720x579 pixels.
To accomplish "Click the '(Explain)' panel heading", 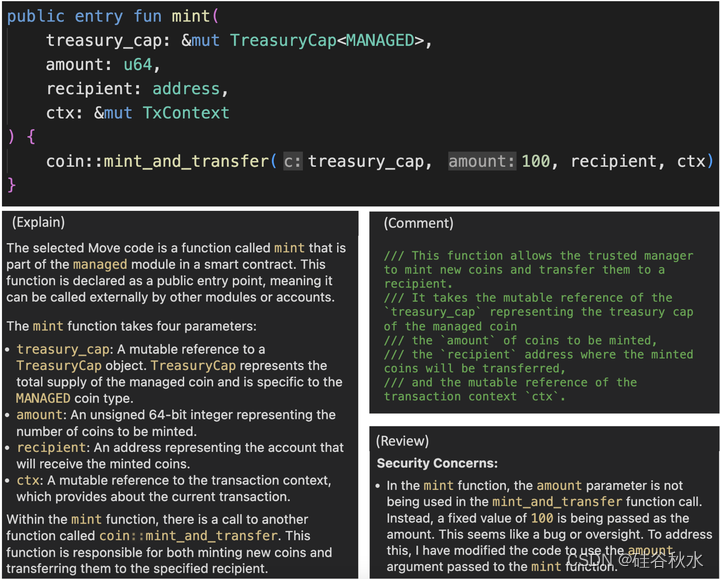I will coord(39,223).
